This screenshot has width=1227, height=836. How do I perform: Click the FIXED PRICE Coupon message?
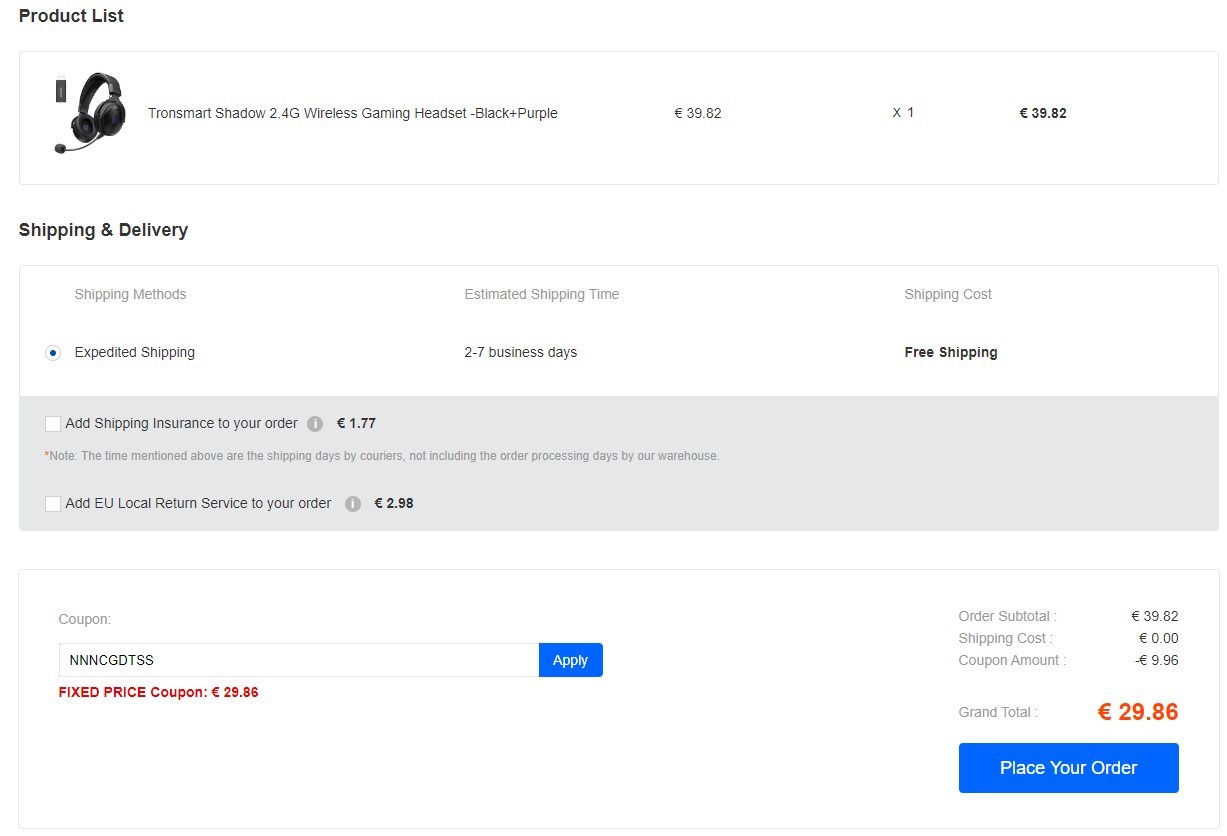(x=159, y=692)
